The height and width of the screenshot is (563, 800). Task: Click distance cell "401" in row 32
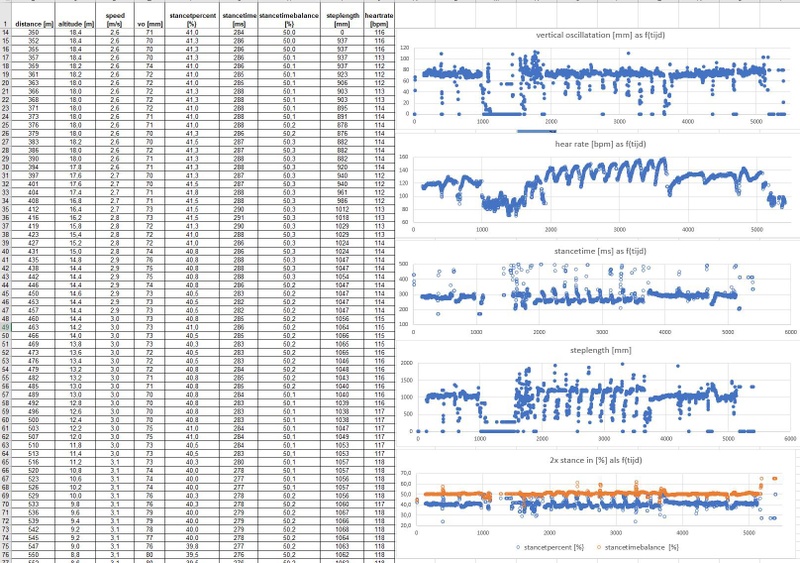click(34, 184)
